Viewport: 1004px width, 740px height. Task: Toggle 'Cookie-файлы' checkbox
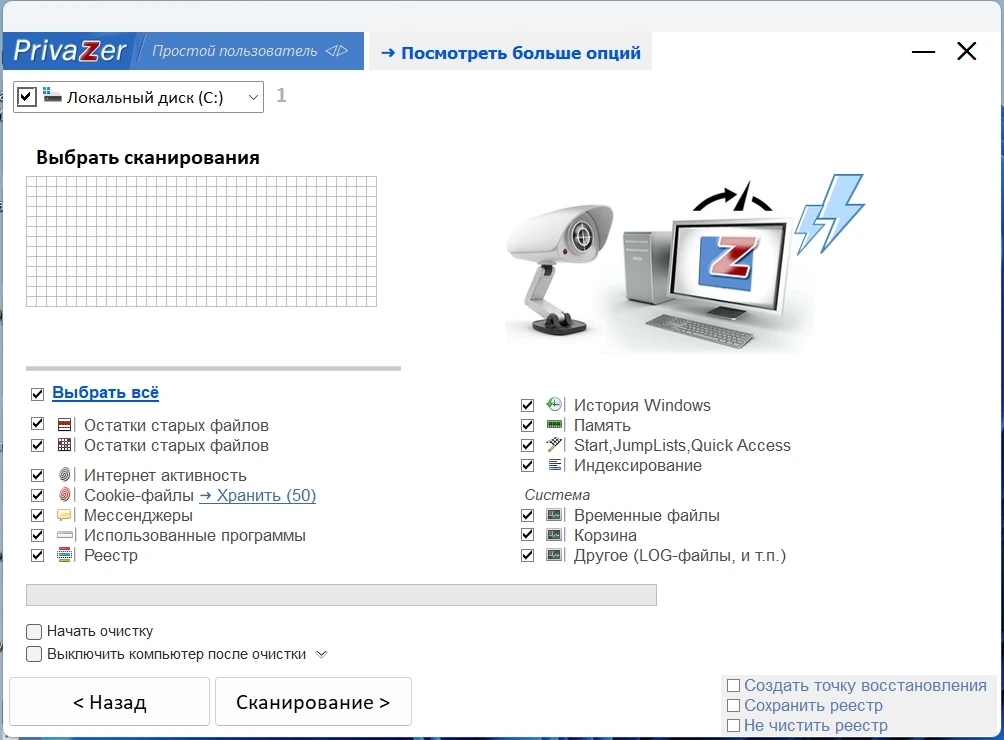pyautogui.click(x=37, y=495)
